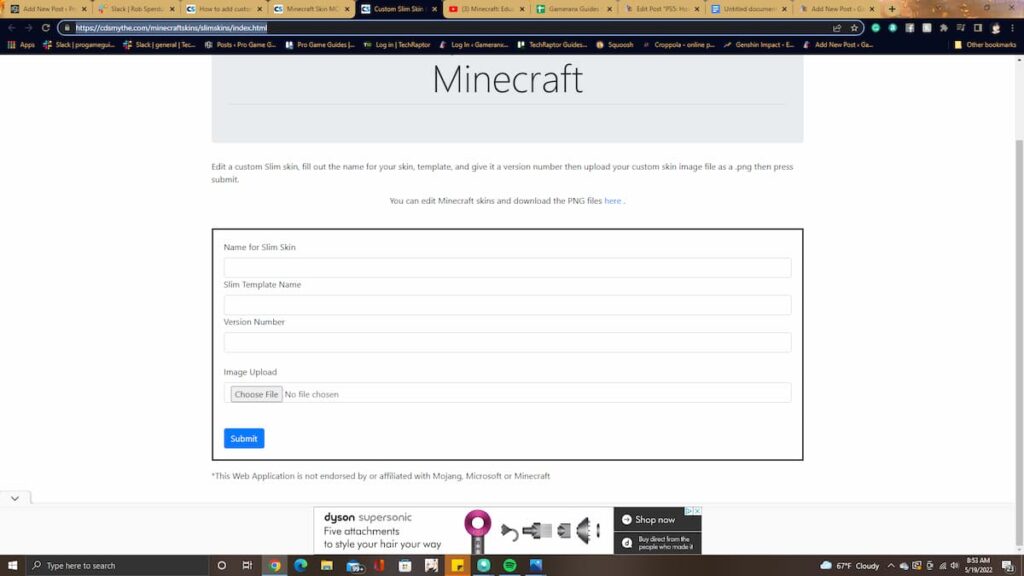The width and height of the screenshot is (1024, 576).
Task: Open Cortana circle on the taskbar
Action: point(221,566)
